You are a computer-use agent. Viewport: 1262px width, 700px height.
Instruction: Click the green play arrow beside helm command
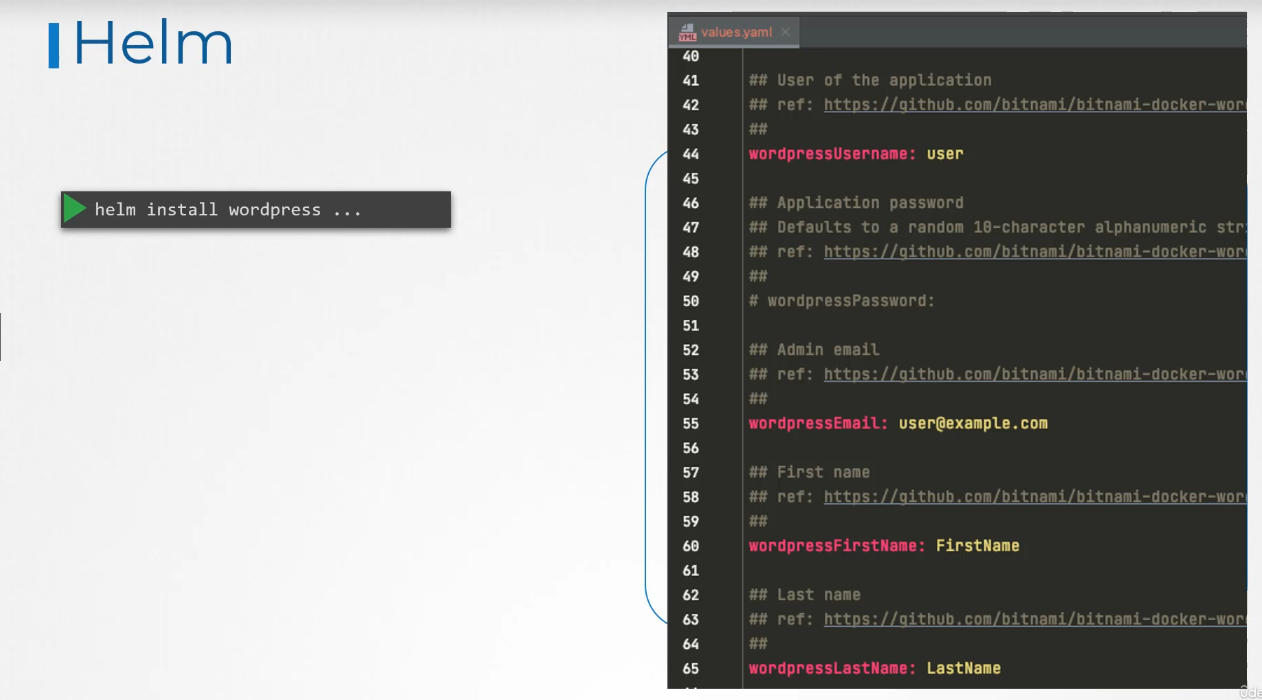[x=75, y=209]
